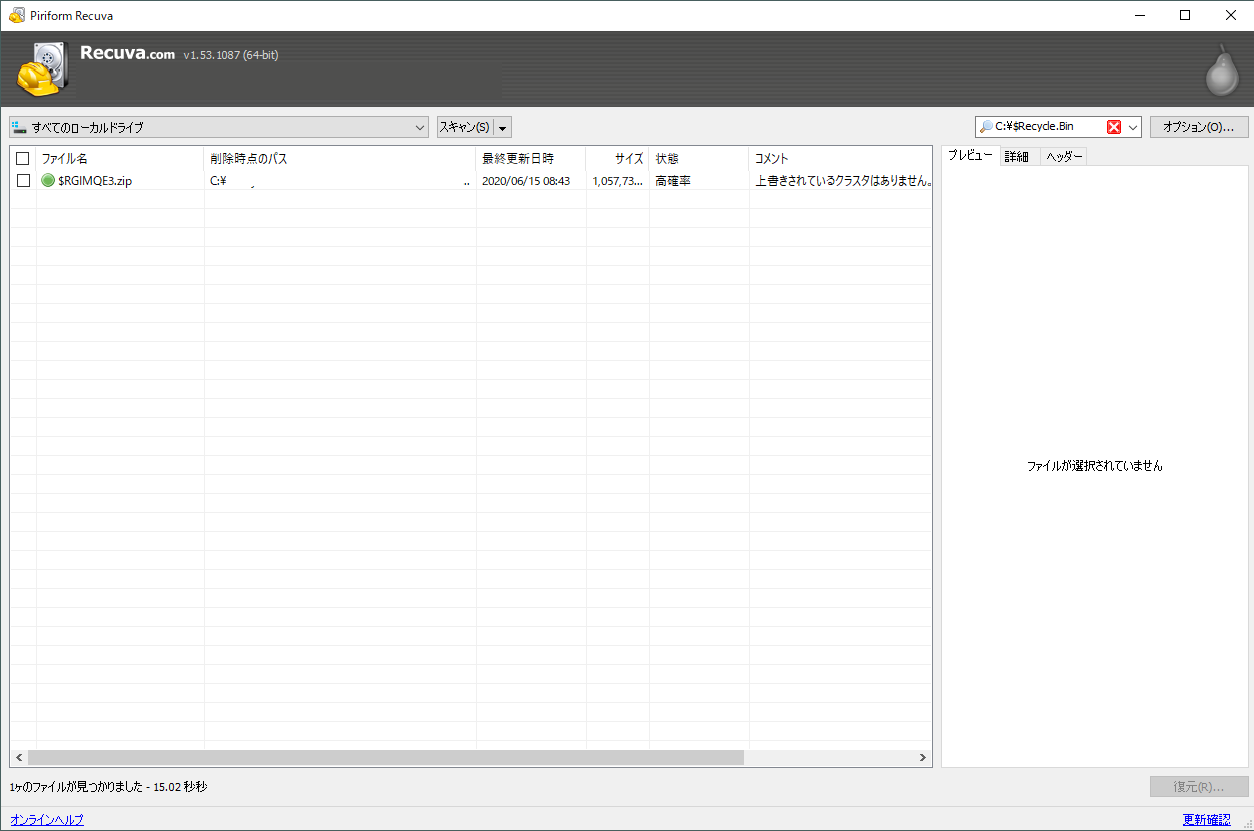Expand the filter path dropdown arrow
Screen dimensions: 1254x831
[1132, 127]
